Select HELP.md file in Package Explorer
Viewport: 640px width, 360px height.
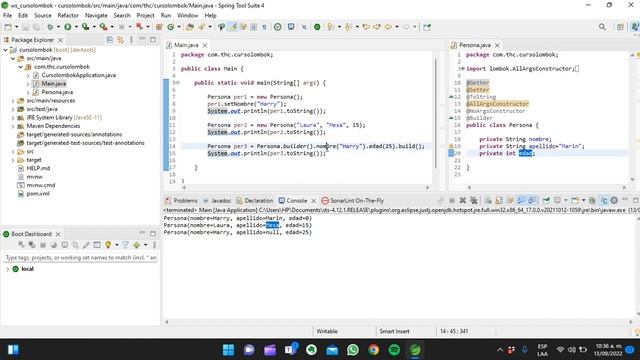coord(38,168)
